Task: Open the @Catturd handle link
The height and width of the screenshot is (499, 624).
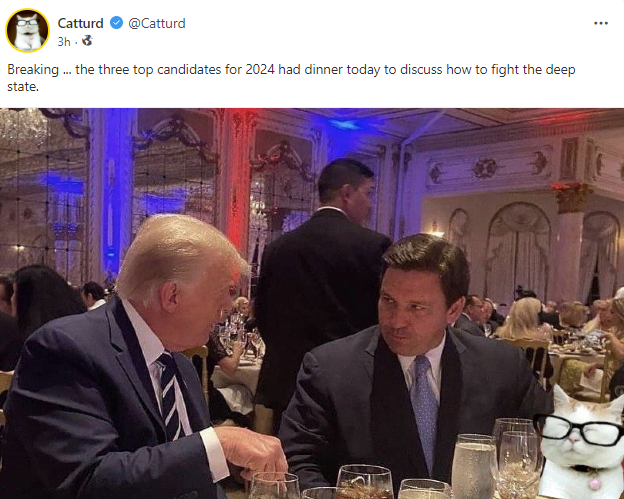Action: [x=157, y=23]
